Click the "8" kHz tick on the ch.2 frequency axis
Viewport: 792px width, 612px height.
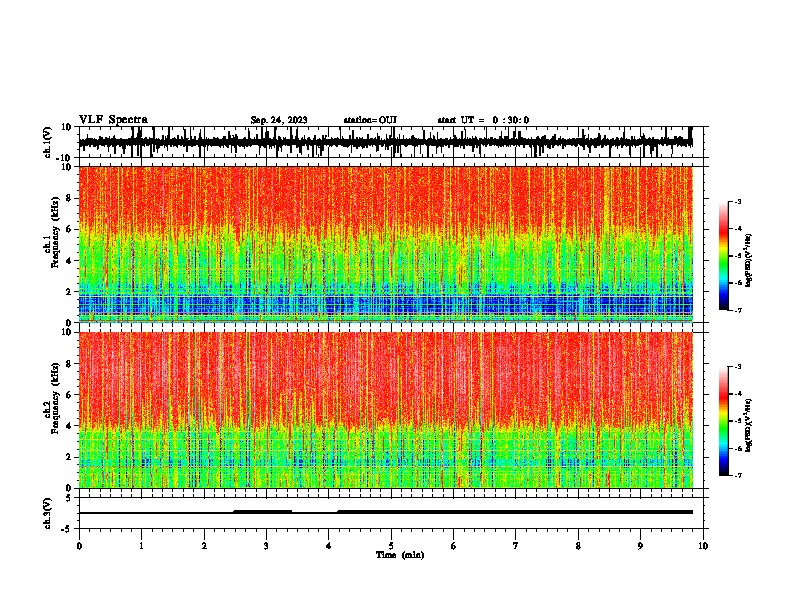69,364
